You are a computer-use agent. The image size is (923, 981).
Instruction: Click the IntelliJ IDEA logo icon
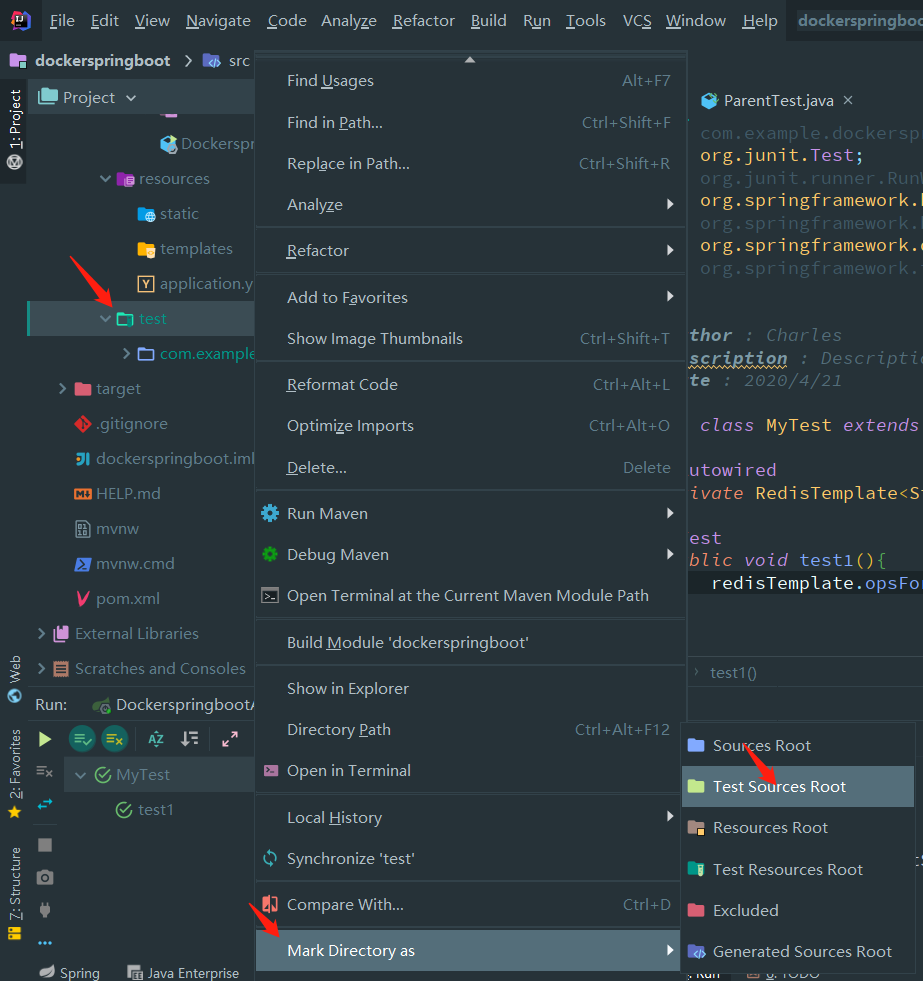point(21,20)
